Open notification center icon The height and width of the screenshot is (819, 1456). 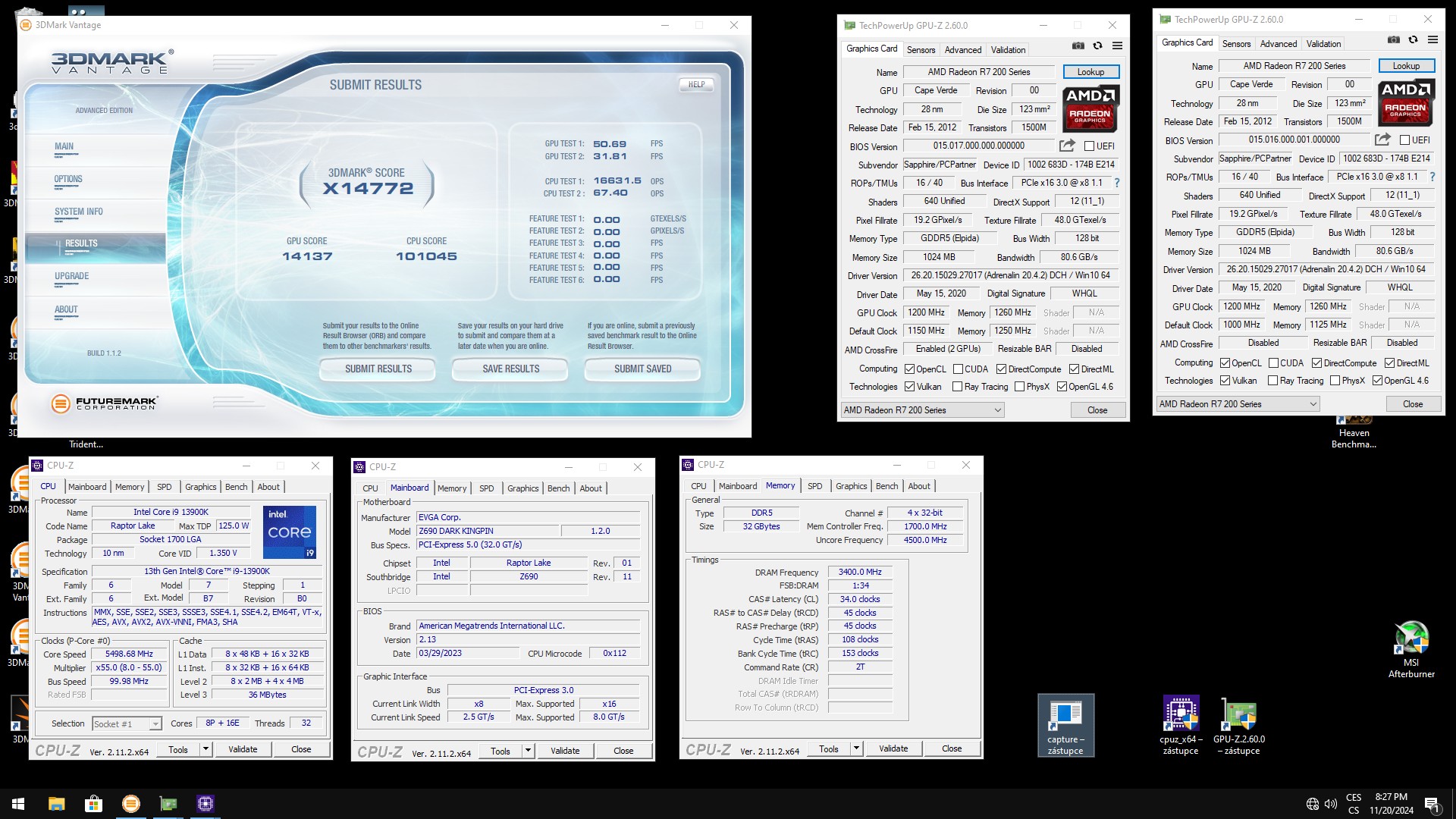pyautogui.click(x=1432, y=804)
